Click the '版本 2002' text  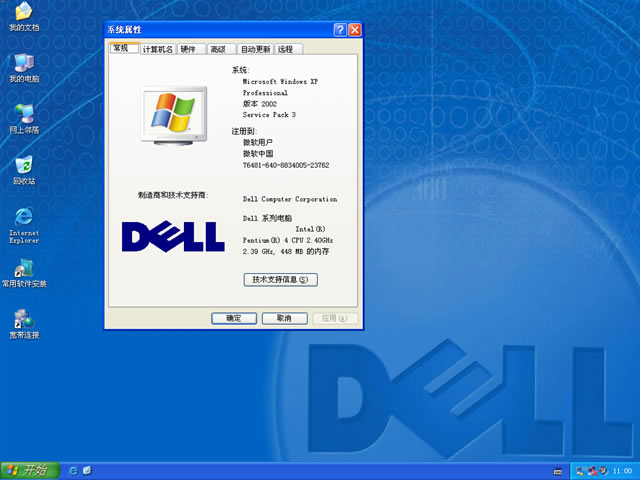pos(260,104)
